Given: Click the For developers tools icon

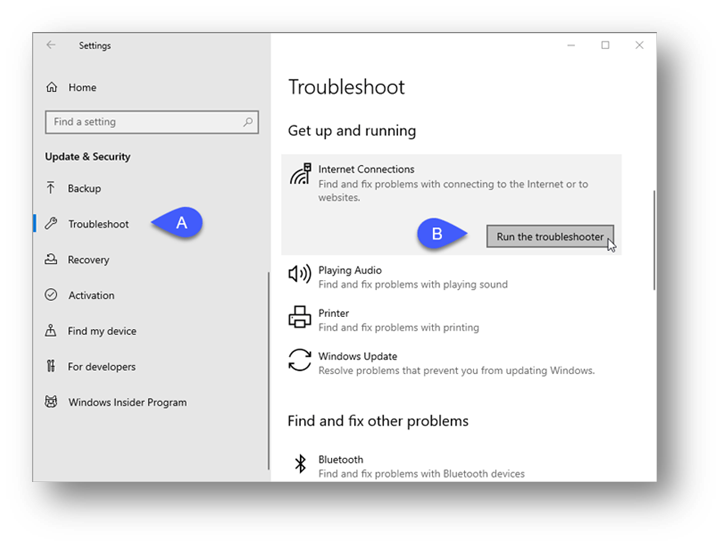Looking at the screenshot, I should coord(51,366).
